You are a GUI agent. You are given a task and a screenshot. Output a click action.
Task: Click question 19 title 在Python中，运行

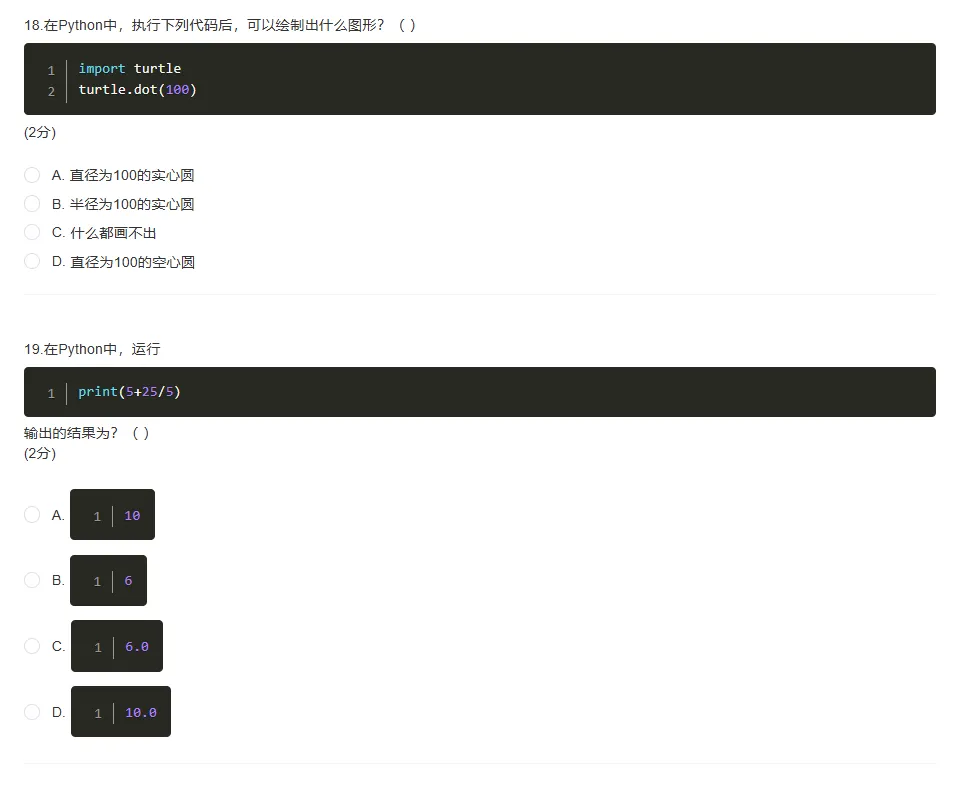[92, 349]
